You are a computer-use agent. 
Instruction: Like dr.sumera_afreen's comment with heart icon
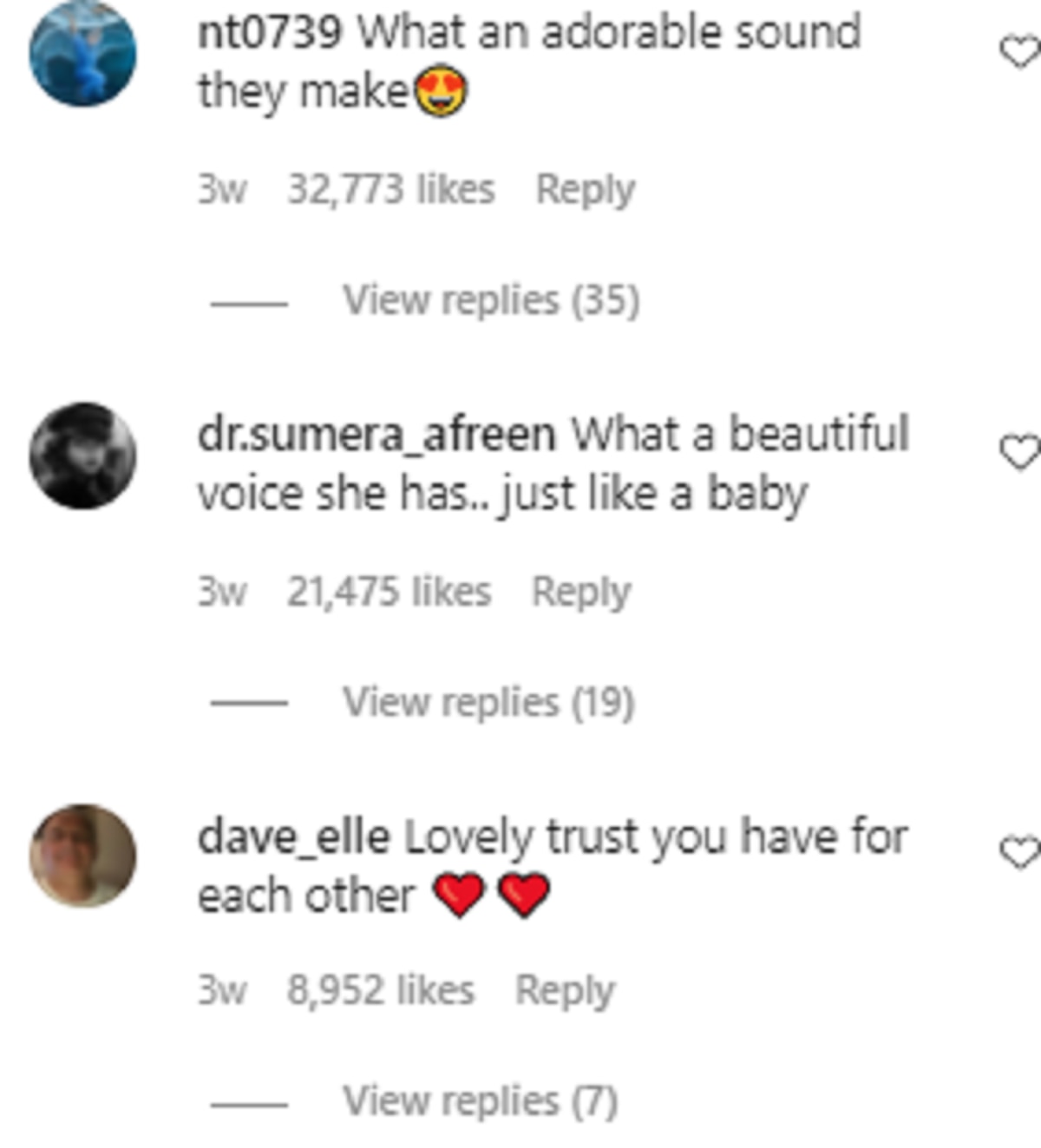[1021, 452]
